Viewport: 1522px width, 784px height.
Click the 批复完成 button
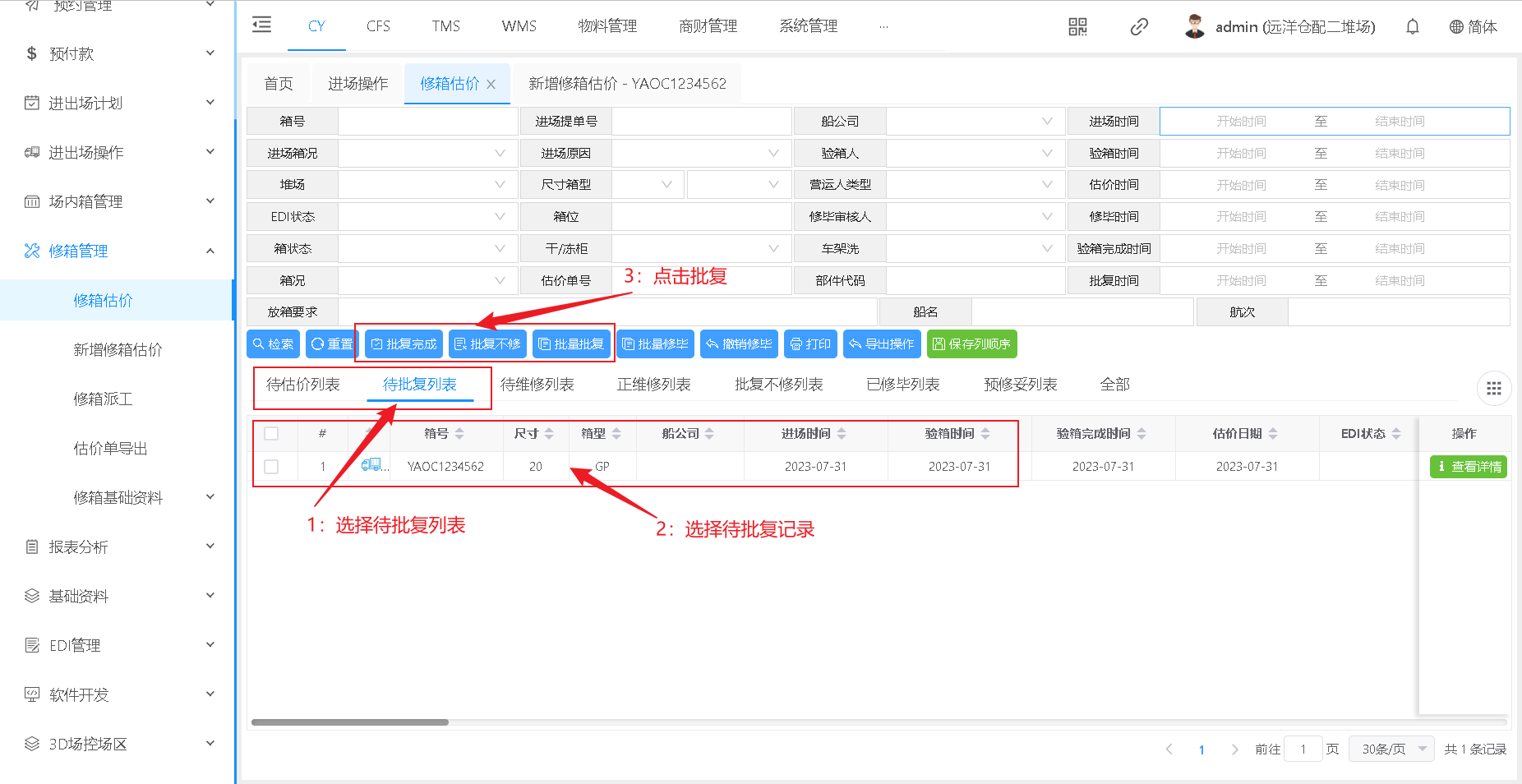[x=404, y=344]
